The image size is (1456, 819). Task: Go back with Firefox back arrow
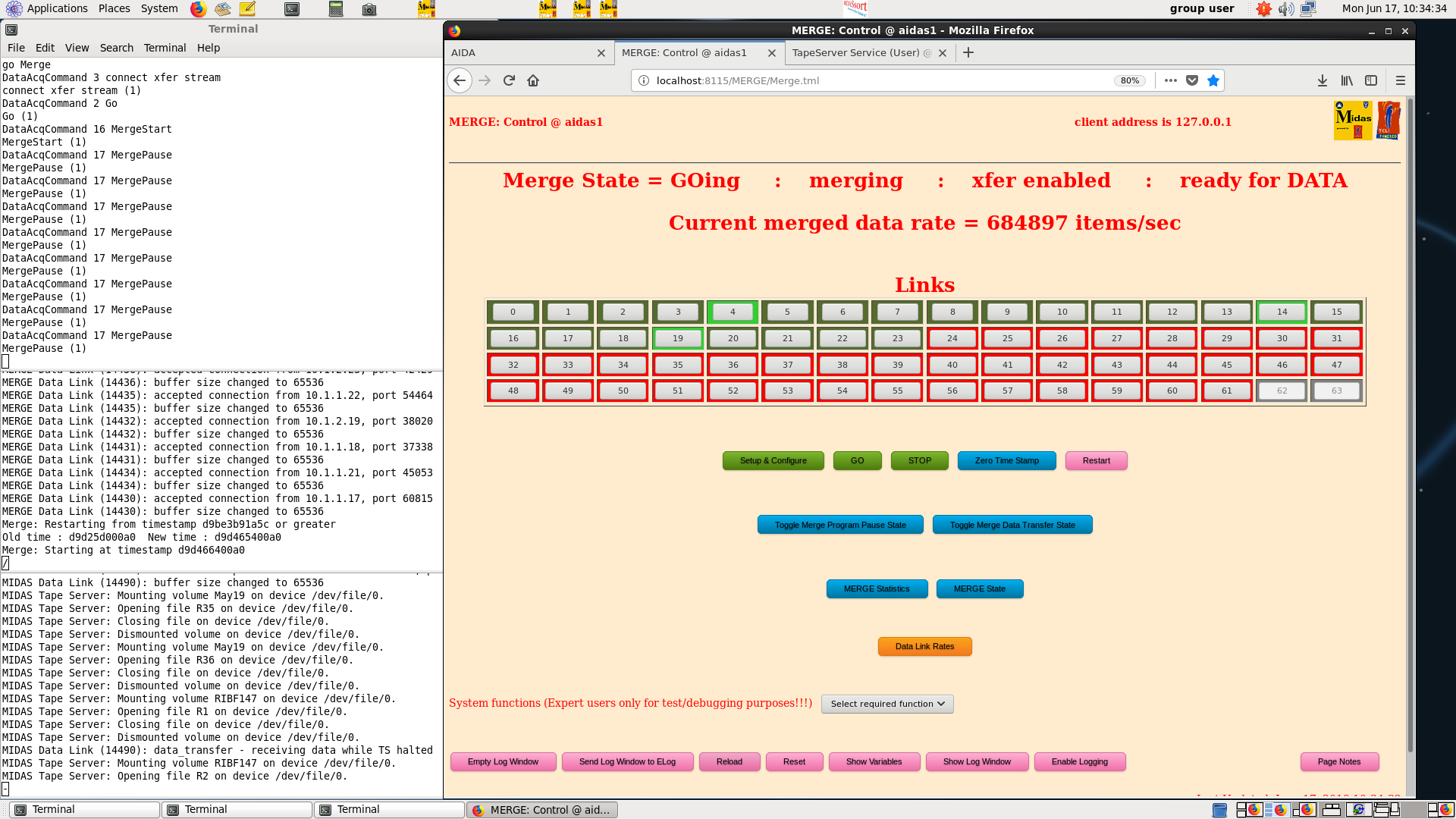coord(460,80)
